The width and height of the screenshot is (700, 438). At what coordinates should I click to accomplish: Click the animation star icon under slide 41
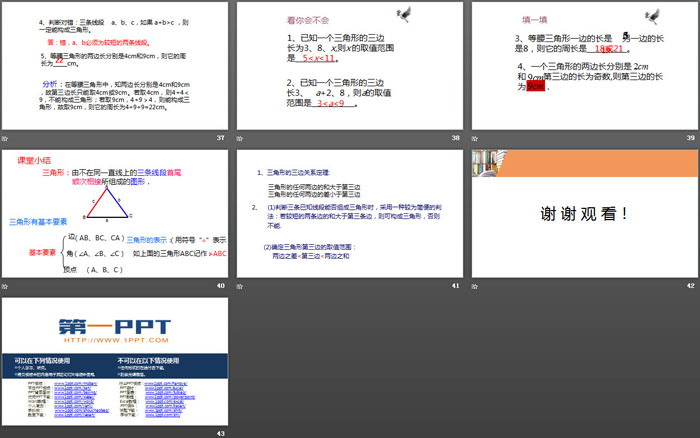coord(241,286)
